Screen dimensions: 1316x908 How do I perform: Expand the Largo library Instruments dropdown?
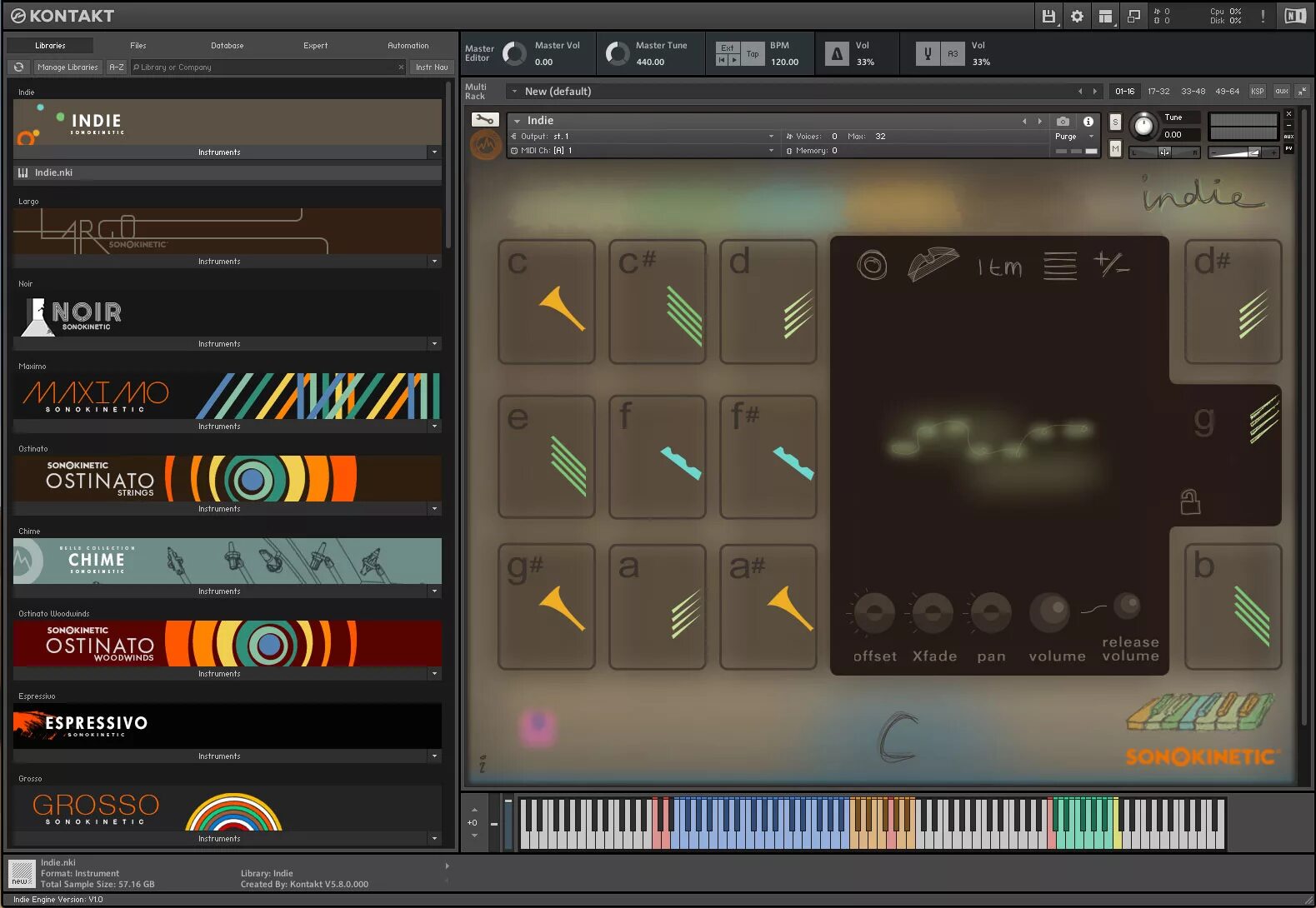click(x=434, y=261)
